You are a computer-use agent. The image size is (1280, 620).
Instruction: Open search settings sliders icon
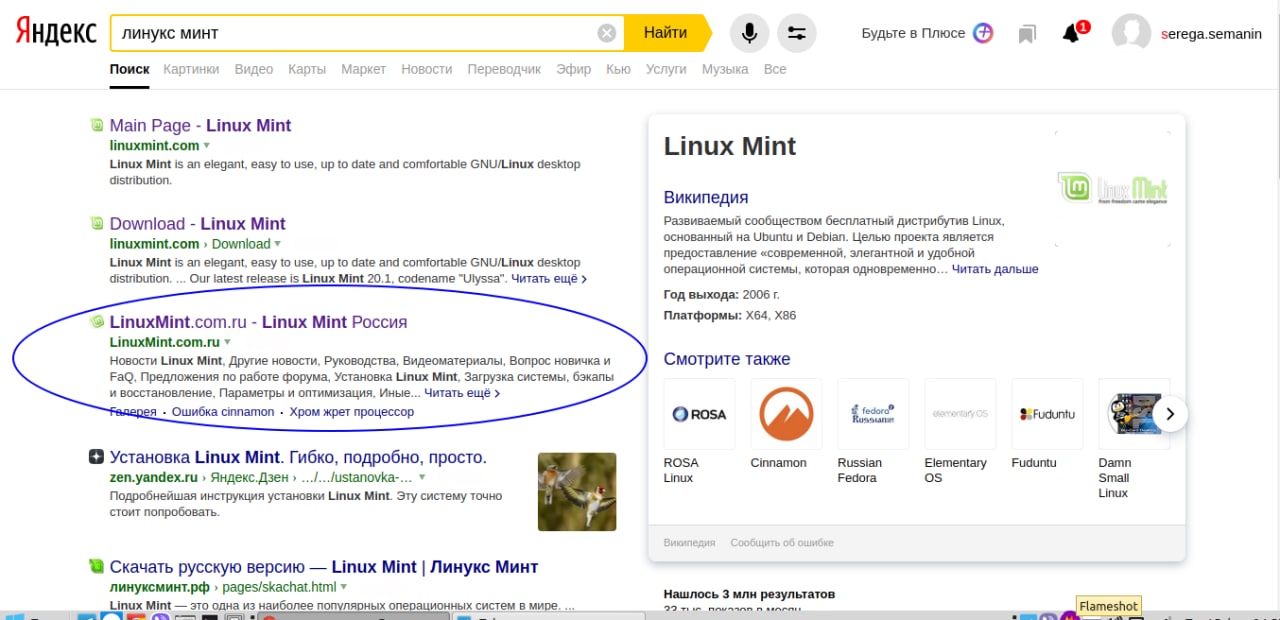click(797, 33)
